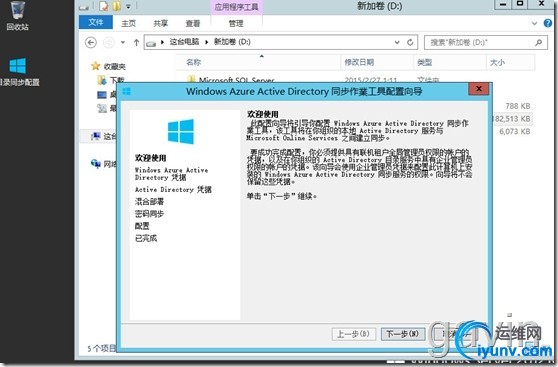Click the search box for 新加卷 (D:)

tap(486, 43)
